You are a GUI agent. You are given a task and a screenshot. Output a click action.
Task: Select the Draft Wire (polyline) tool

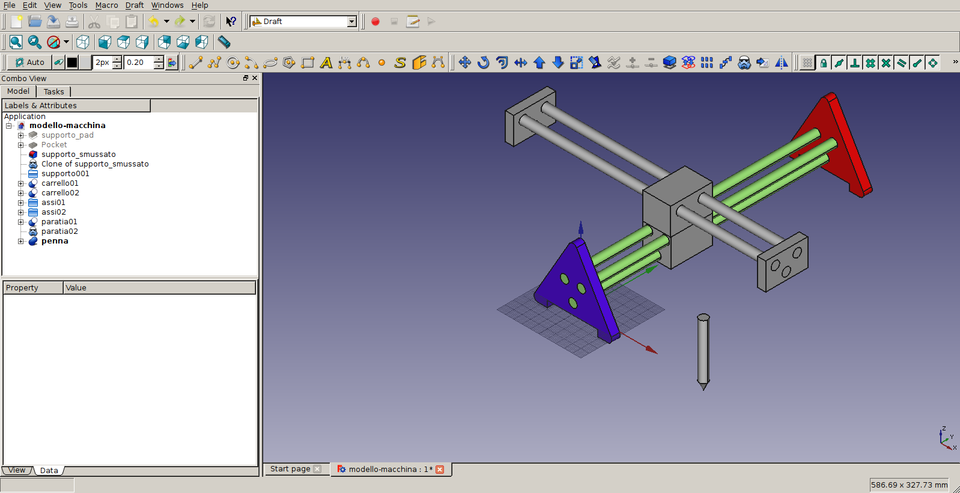tap(214, 62)
